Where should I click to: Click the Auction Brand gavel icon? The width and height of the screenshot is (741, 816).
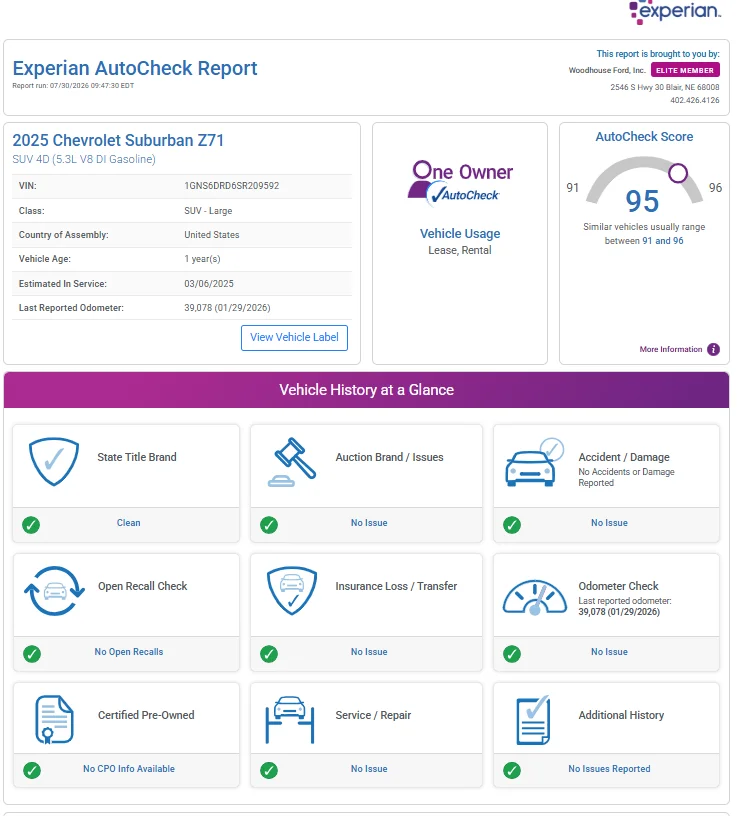point(292,462)
